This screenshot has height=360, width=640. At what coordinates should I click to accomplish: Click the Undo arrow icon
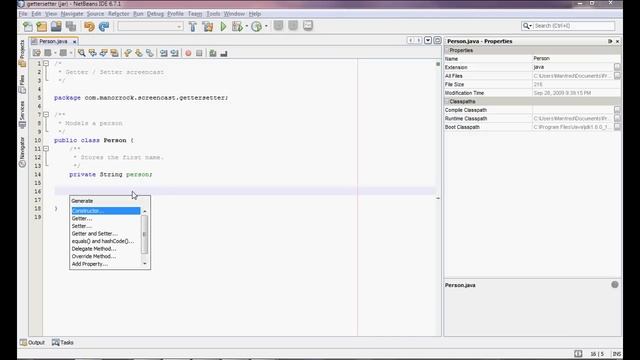pyautogui.click(x=89, y=27)
